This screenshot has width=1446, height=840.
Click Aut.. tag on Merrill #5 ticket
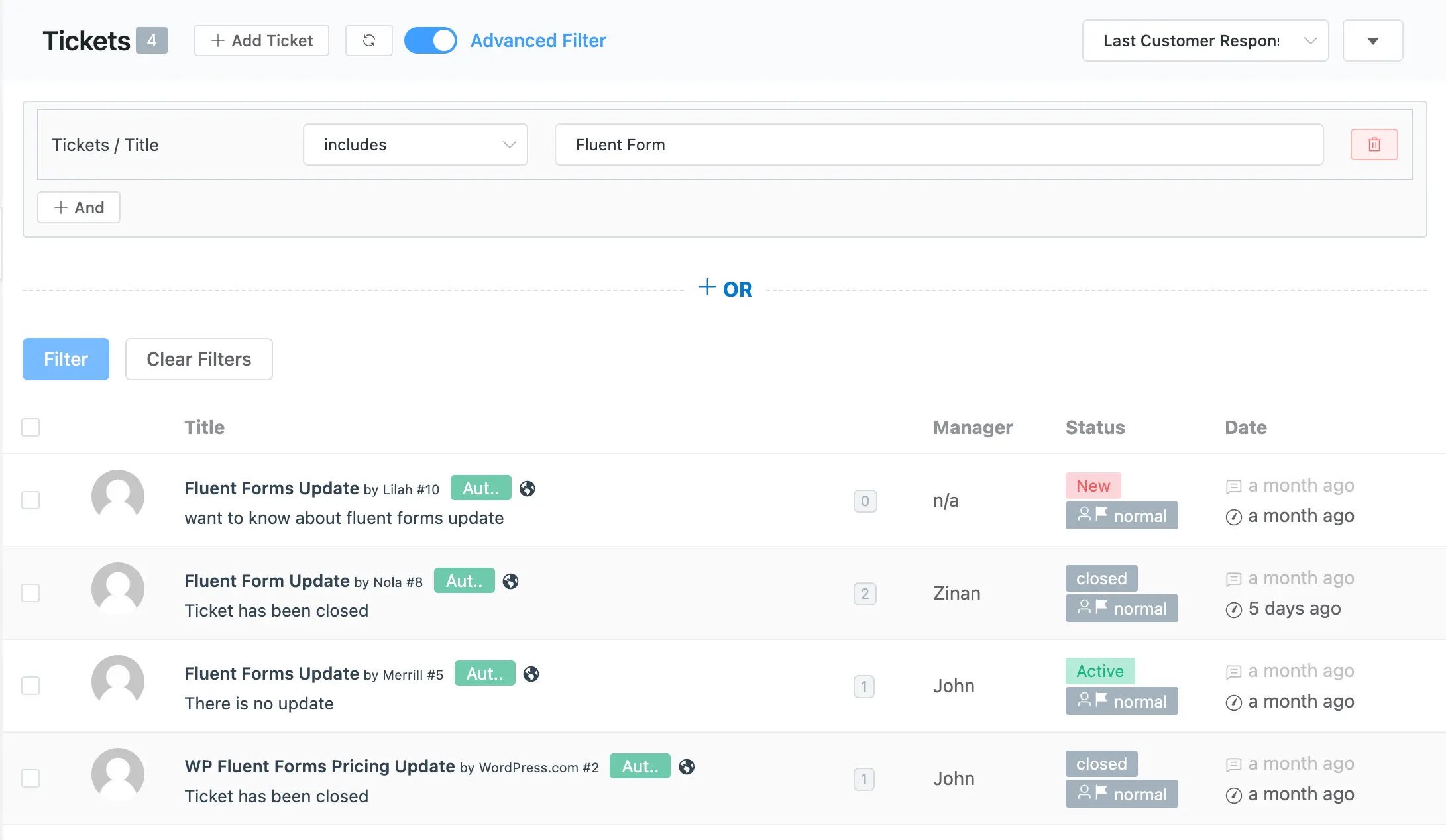coord(485,674)
